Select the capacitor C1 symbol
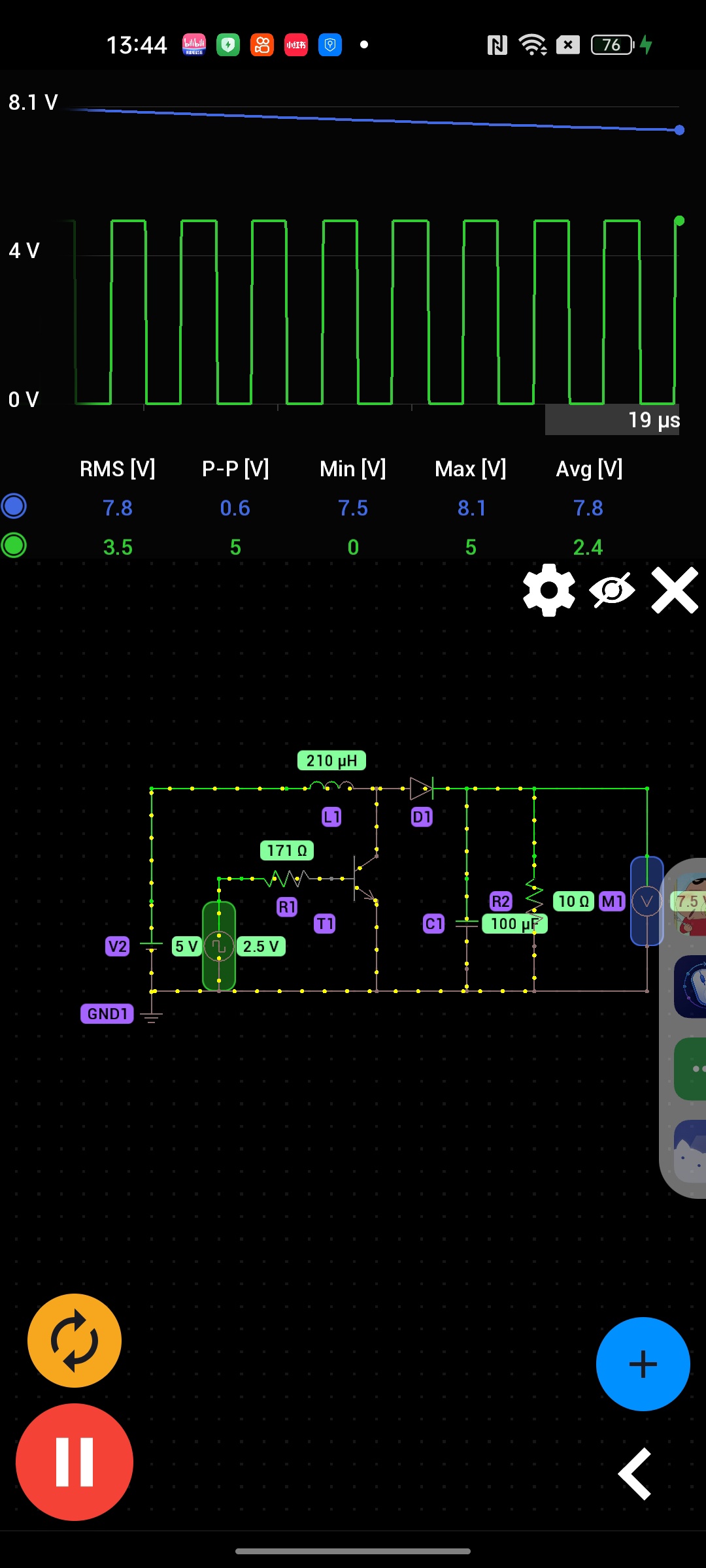This screenshot has height=1568, width=706. (467, 923)
